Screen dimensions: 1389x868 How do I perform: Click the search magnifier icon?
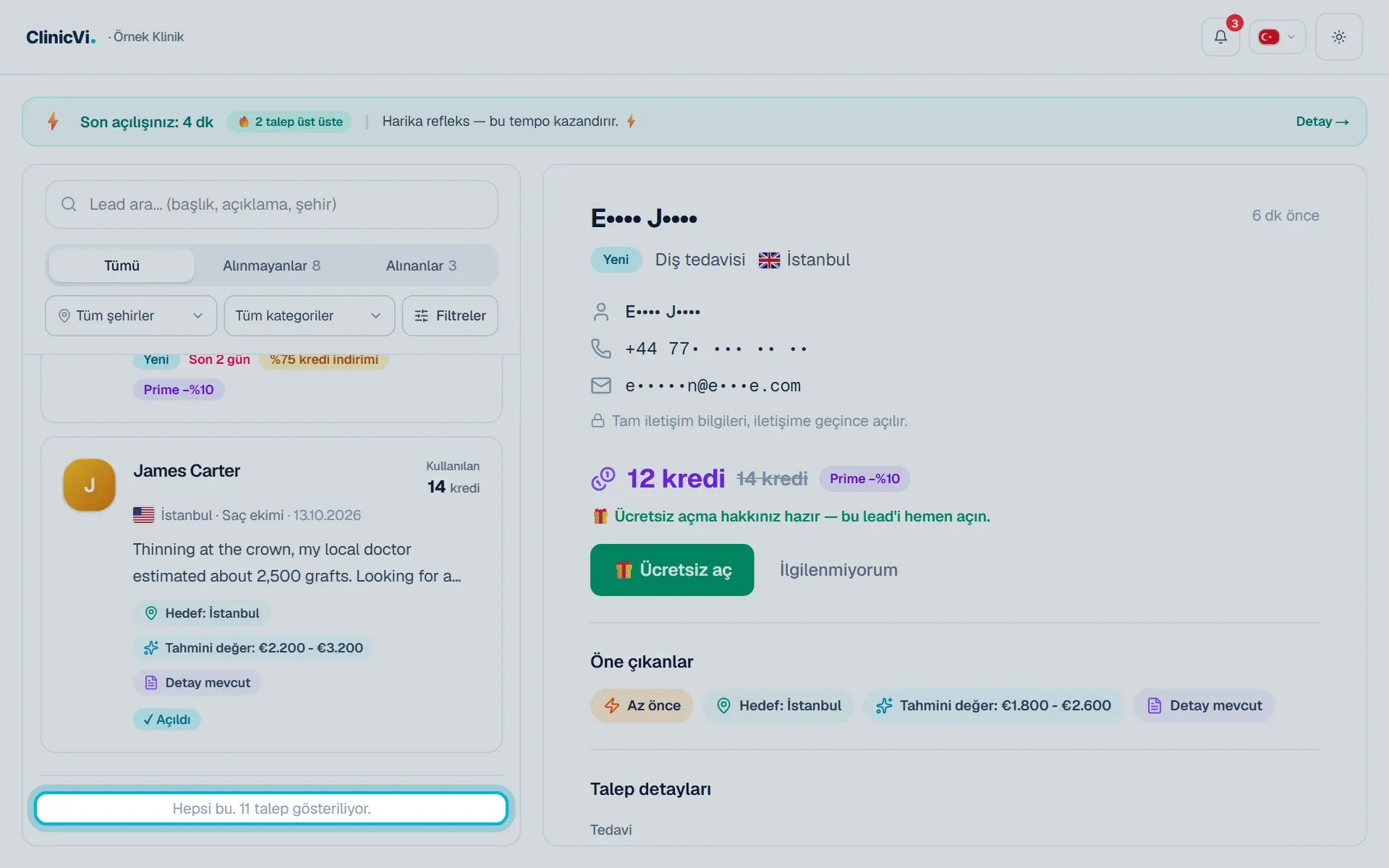69,205
